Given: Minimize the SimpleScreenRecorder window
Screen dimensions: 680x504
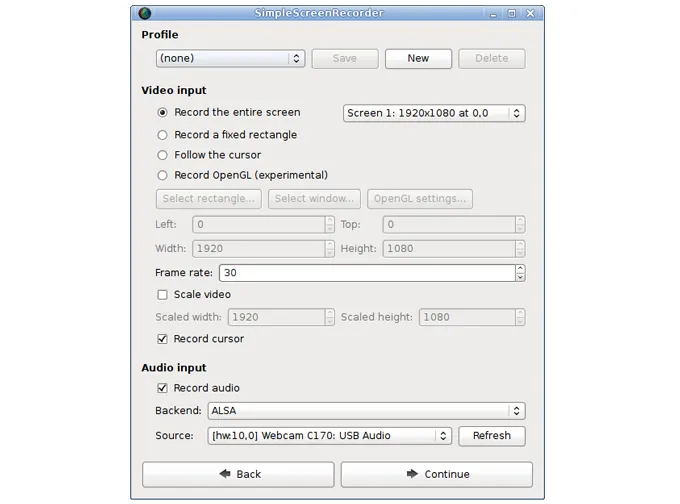Looking at the screenshot, I should point(493,14).
